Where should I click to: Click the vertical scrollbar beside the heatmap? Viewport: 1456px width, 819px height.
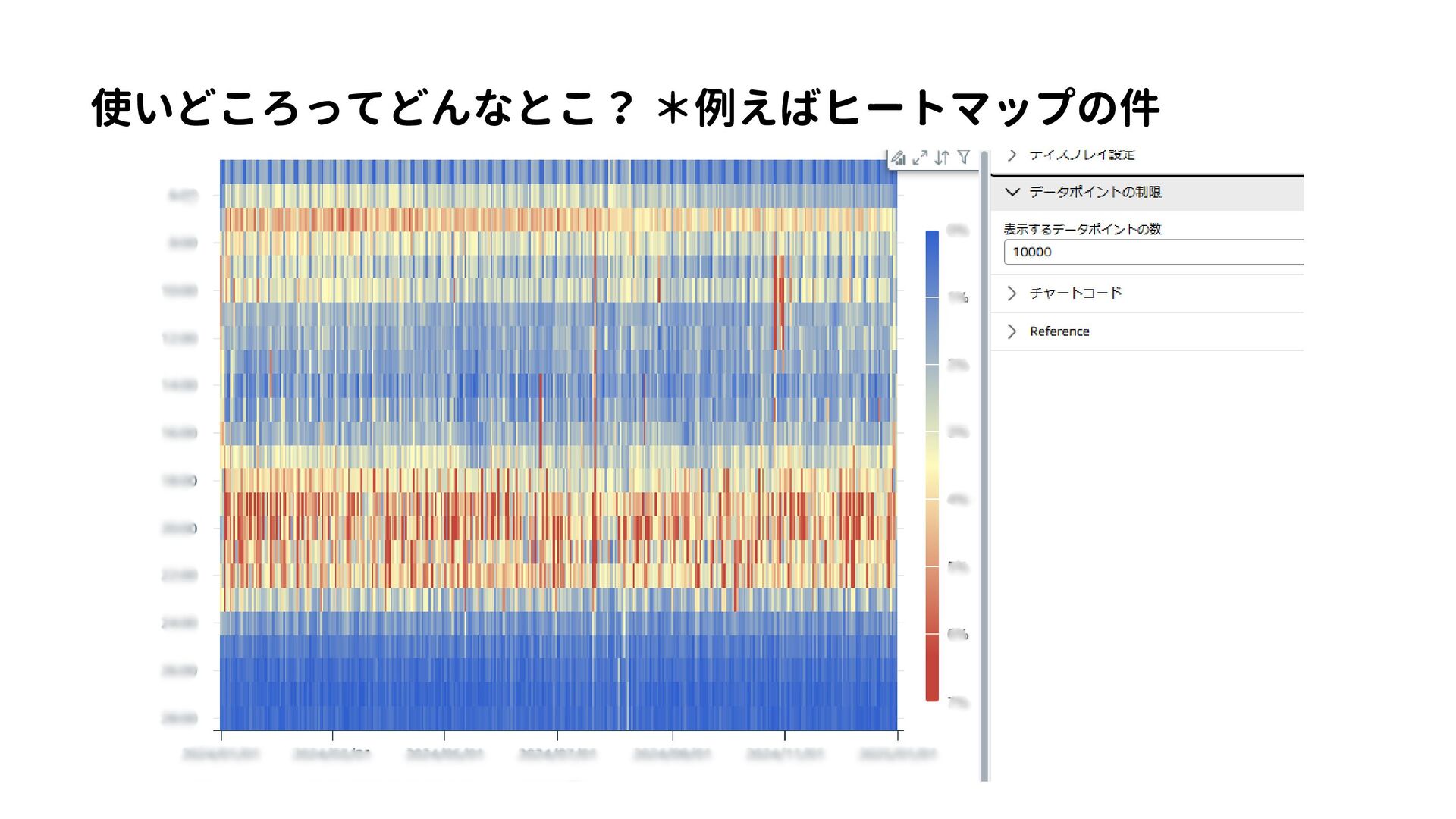[x=984, y=466]
